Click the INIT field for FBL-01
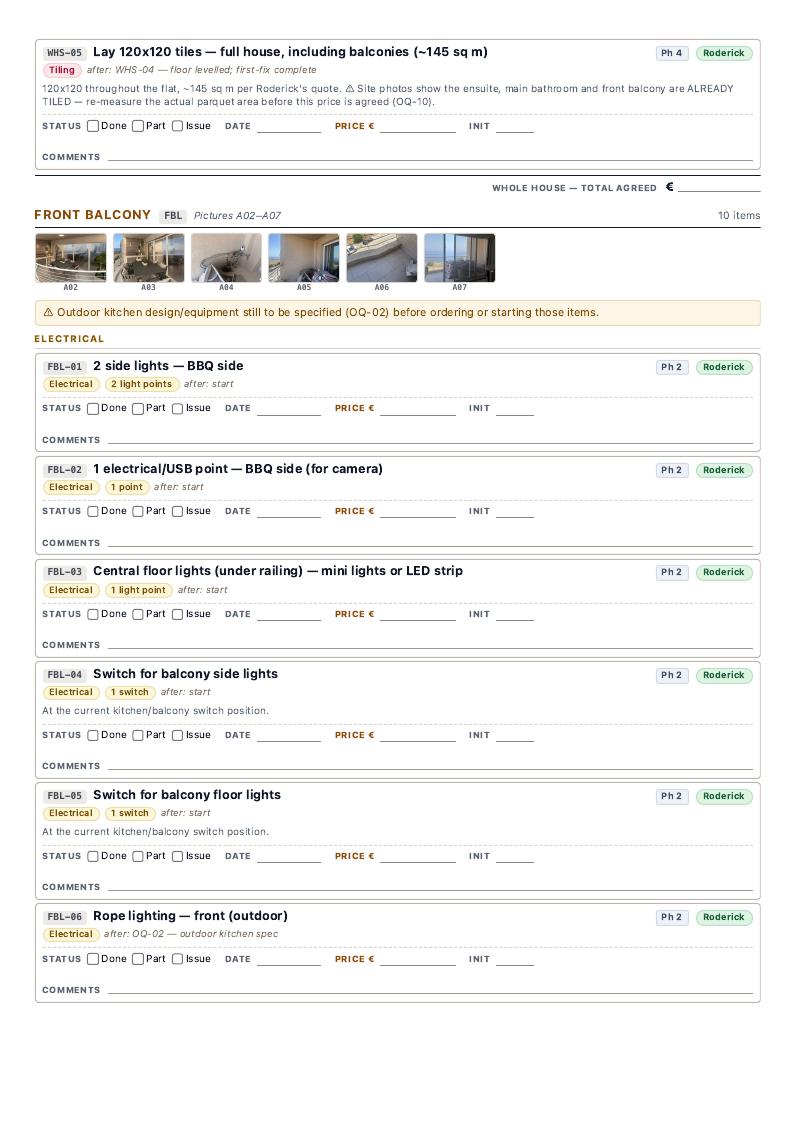 [515, 408]
